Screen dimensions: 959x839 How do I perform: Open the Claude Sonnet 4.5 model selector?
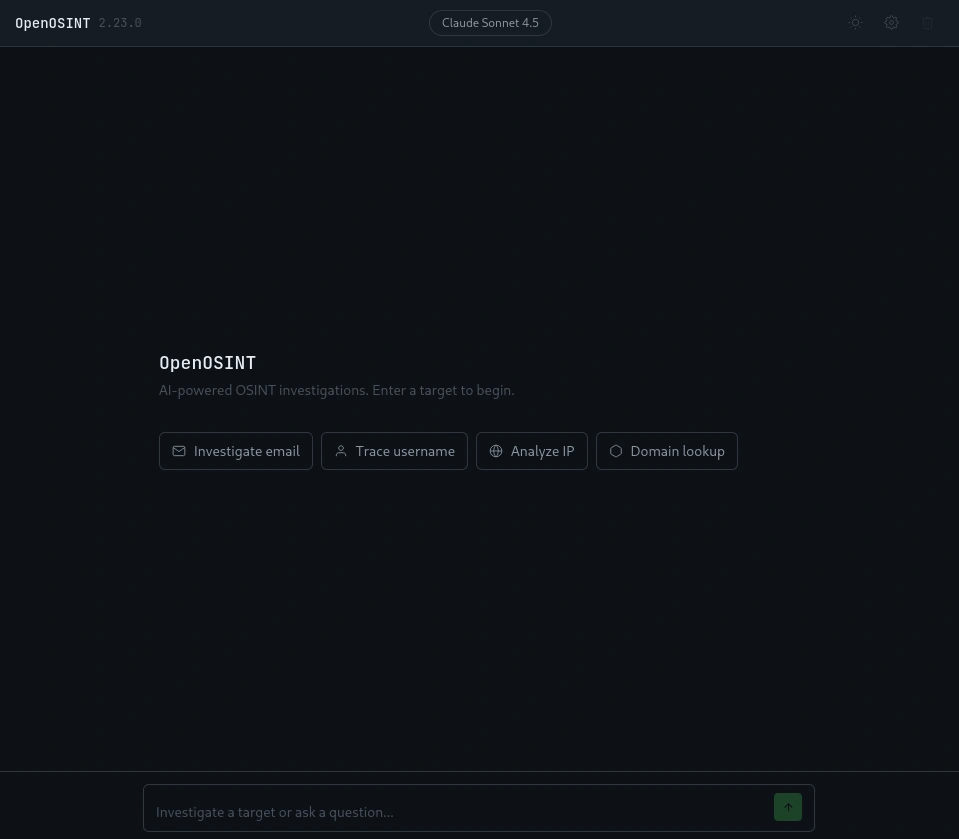(490, 23)
